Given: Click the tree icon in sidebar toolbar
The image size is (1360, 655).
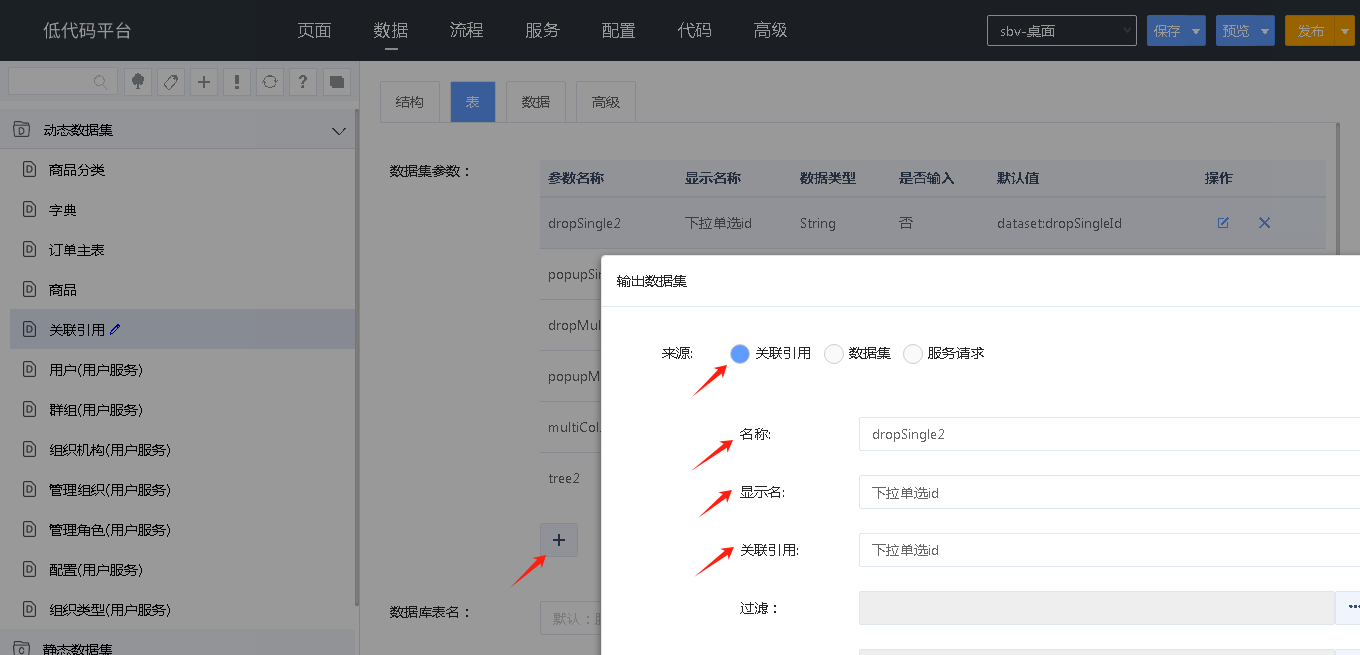Looking at the screenshot, I should coord(138,82).
